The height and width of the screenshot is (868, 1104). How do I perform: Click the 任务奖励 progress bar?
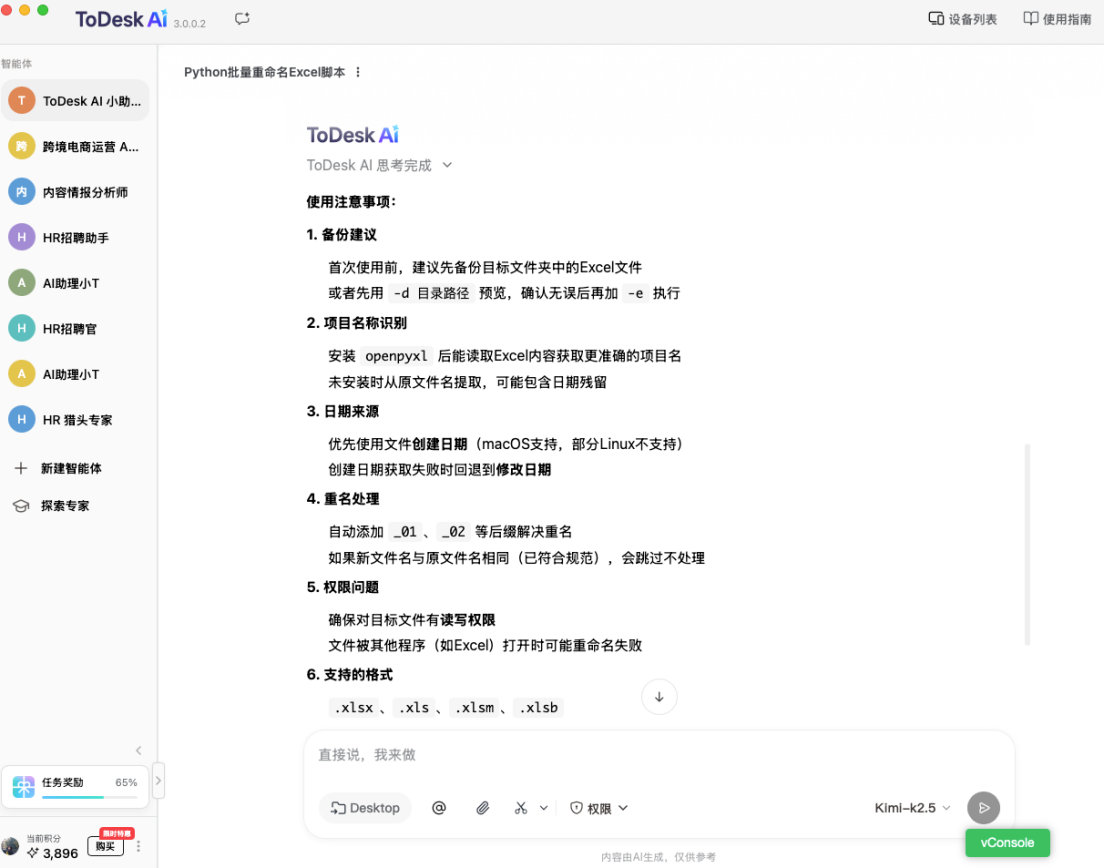[89, 797]
